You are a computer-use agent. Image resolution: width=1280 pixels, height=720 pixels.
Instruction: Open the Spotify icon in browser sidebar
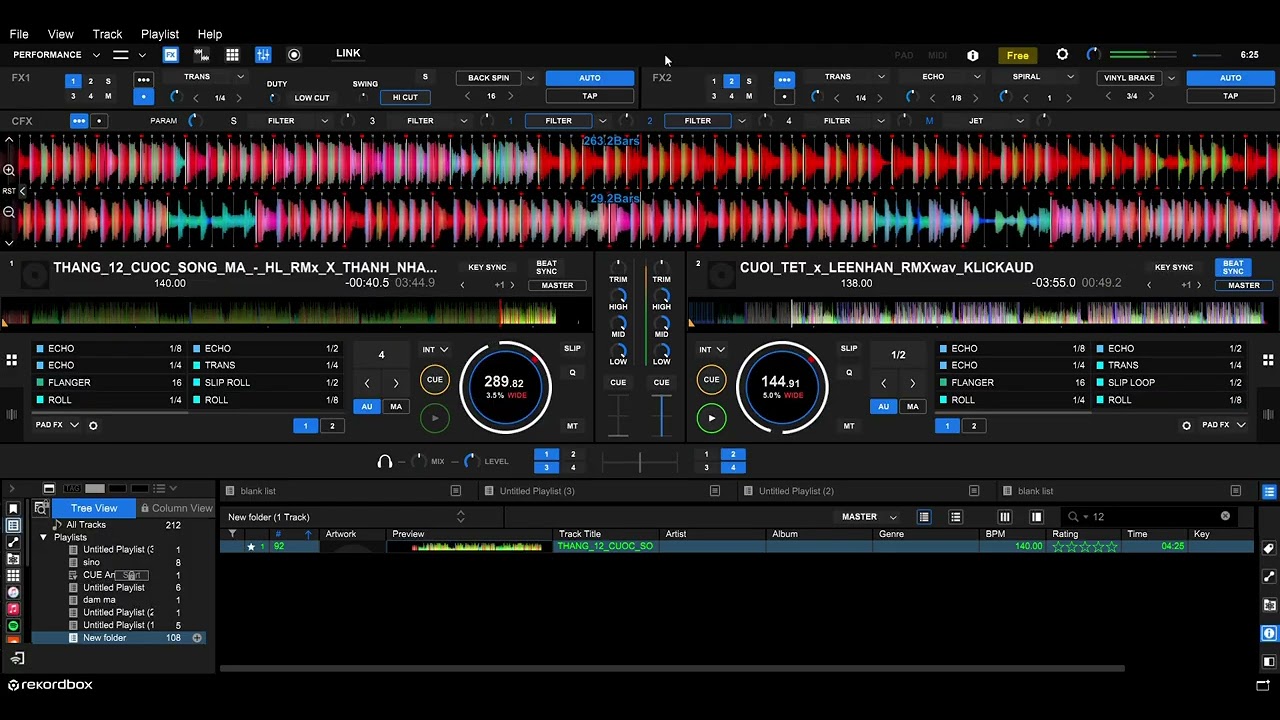[x=13, y=626]
